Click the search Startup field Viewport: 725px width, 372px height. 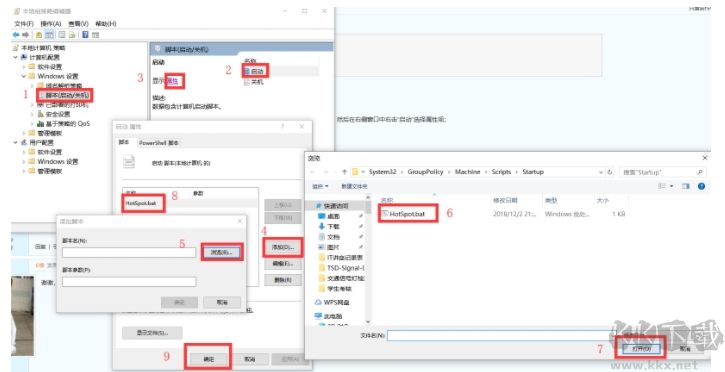[662, 172]
